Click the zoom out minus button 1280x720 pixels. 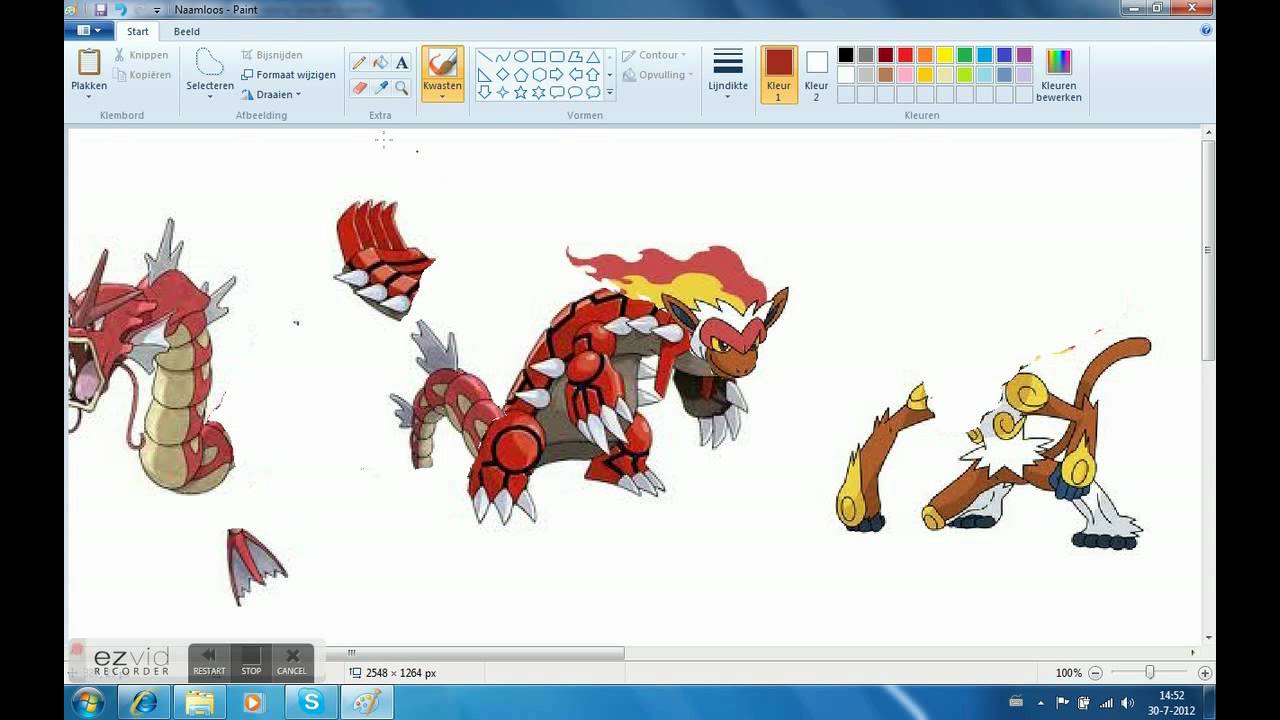[1095, 673]
